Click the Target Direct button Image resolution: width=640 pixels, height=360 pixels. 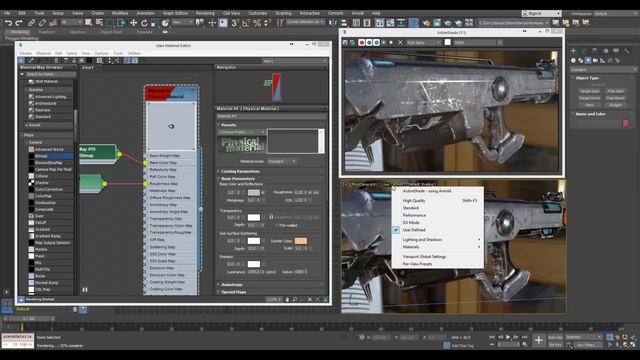(x=589, y=98)
